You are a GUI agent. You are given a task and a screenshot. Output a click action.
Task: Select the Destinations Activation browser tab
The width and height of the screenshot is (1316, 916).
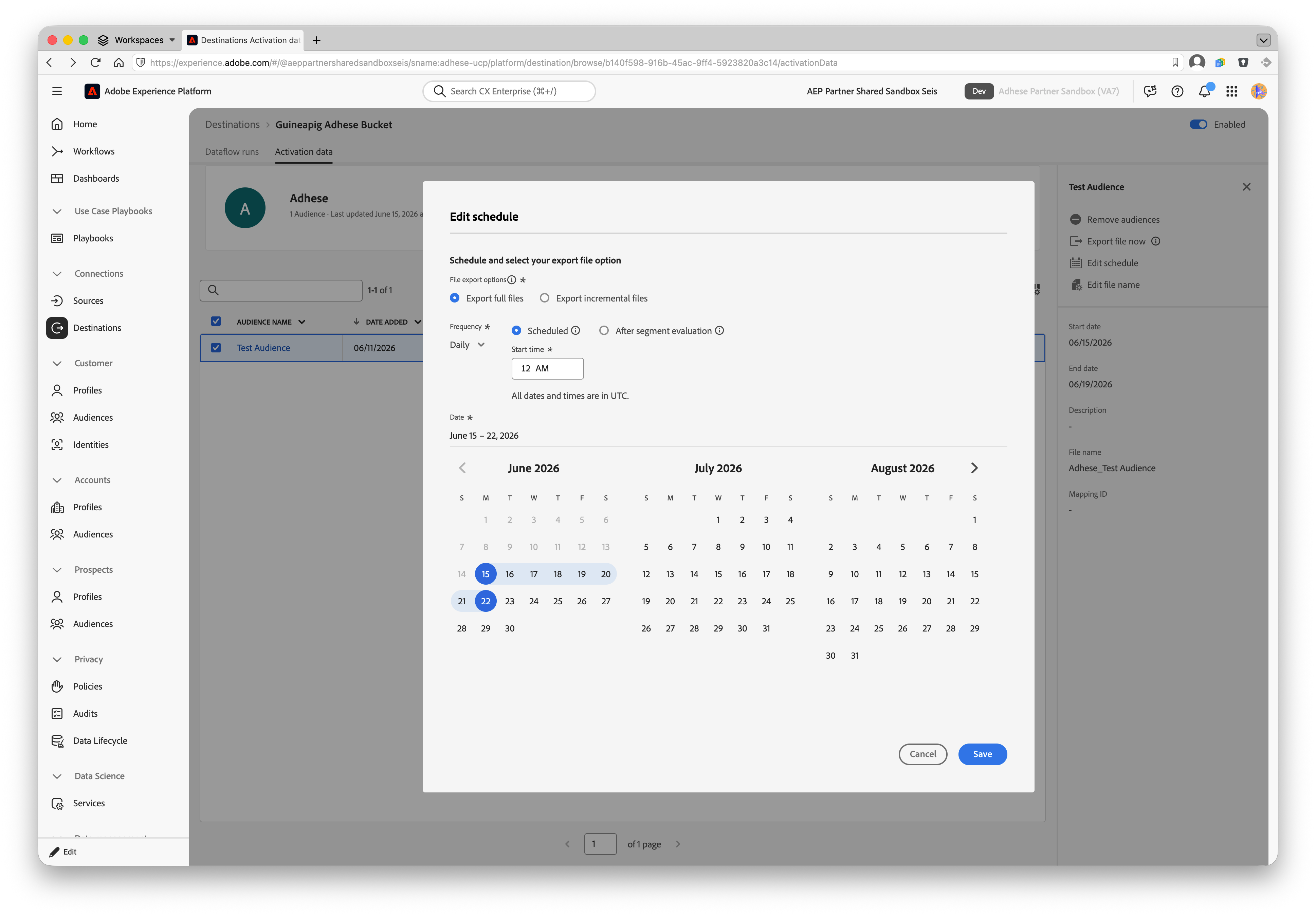(243, 39)
